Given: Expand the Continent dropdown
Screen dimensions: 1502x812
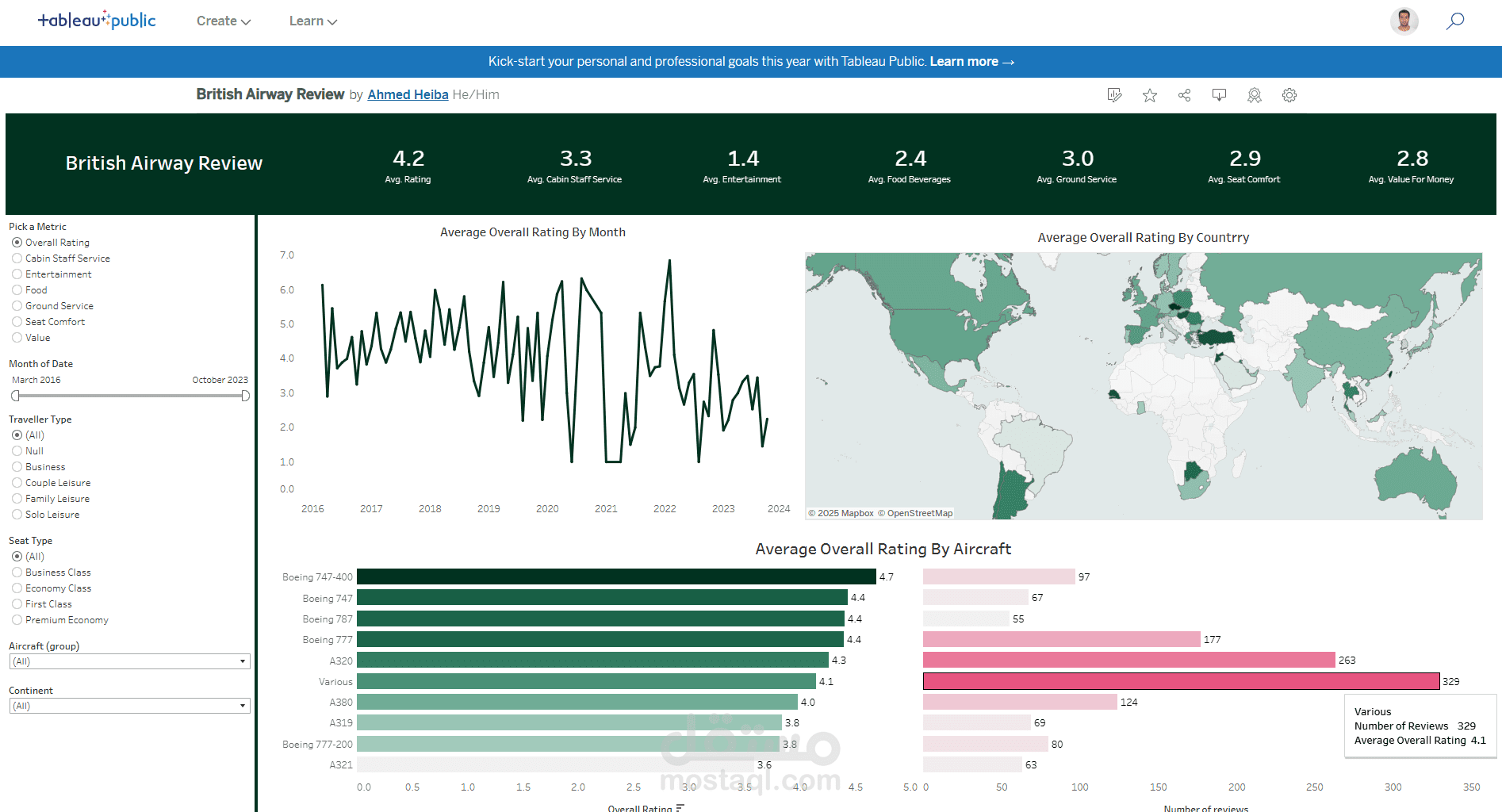Looking at the screenshot, I should point(130,706).
